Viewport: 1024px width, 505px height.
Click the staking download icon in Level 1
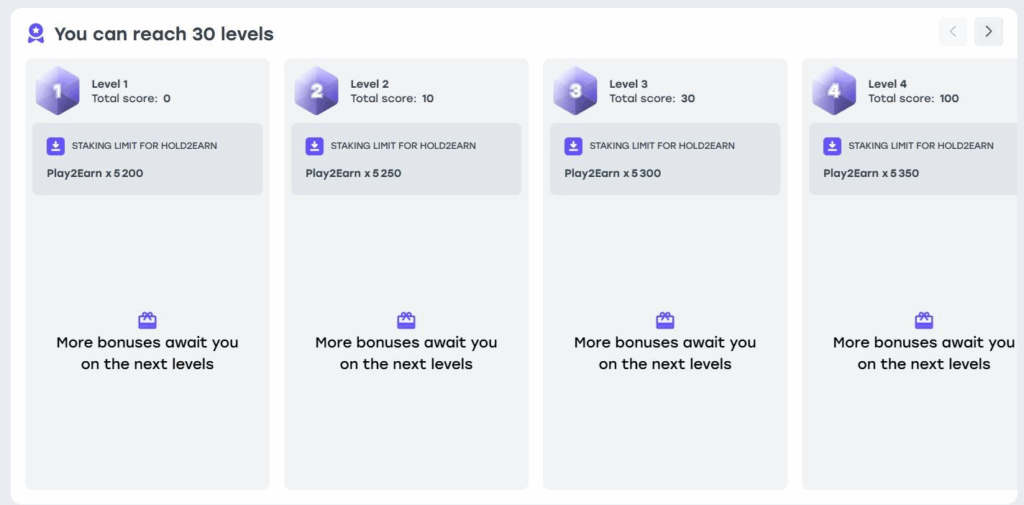56,146
